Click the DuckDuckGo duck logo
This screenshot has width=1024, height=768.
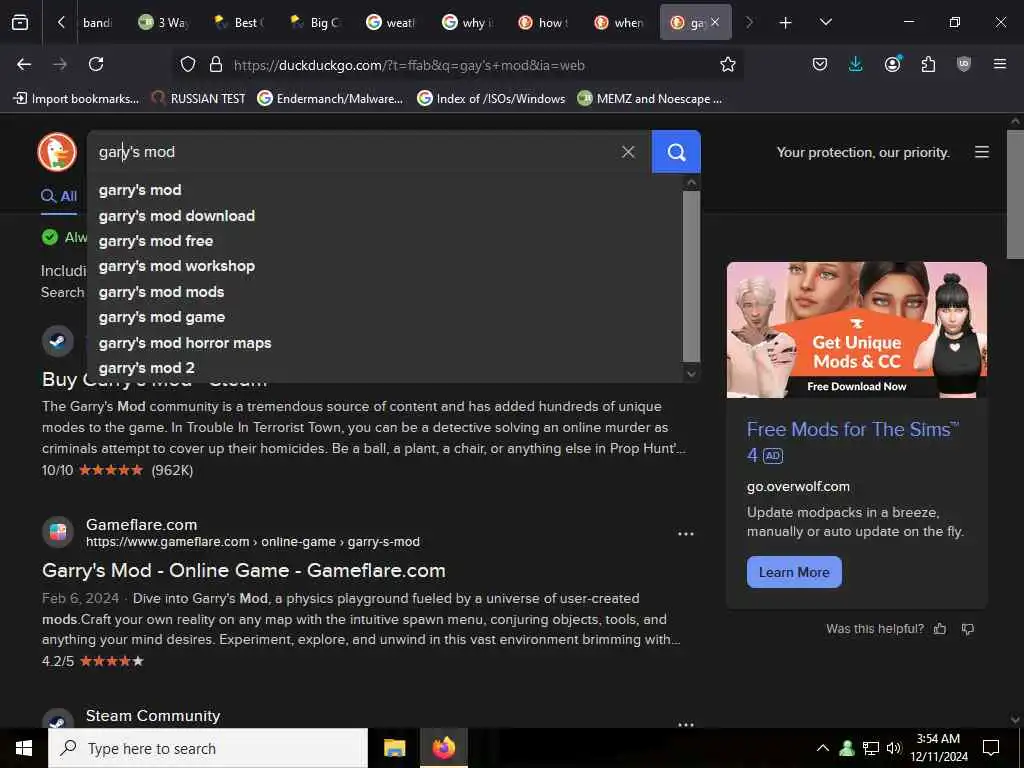point(57,152)
